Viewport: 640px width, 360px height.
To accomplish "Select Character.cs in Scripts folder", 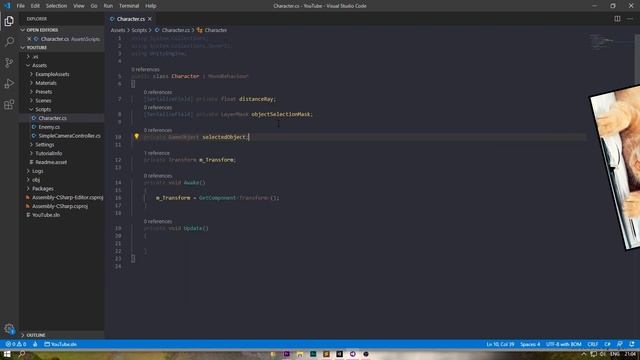I will [x=52, y=118].
